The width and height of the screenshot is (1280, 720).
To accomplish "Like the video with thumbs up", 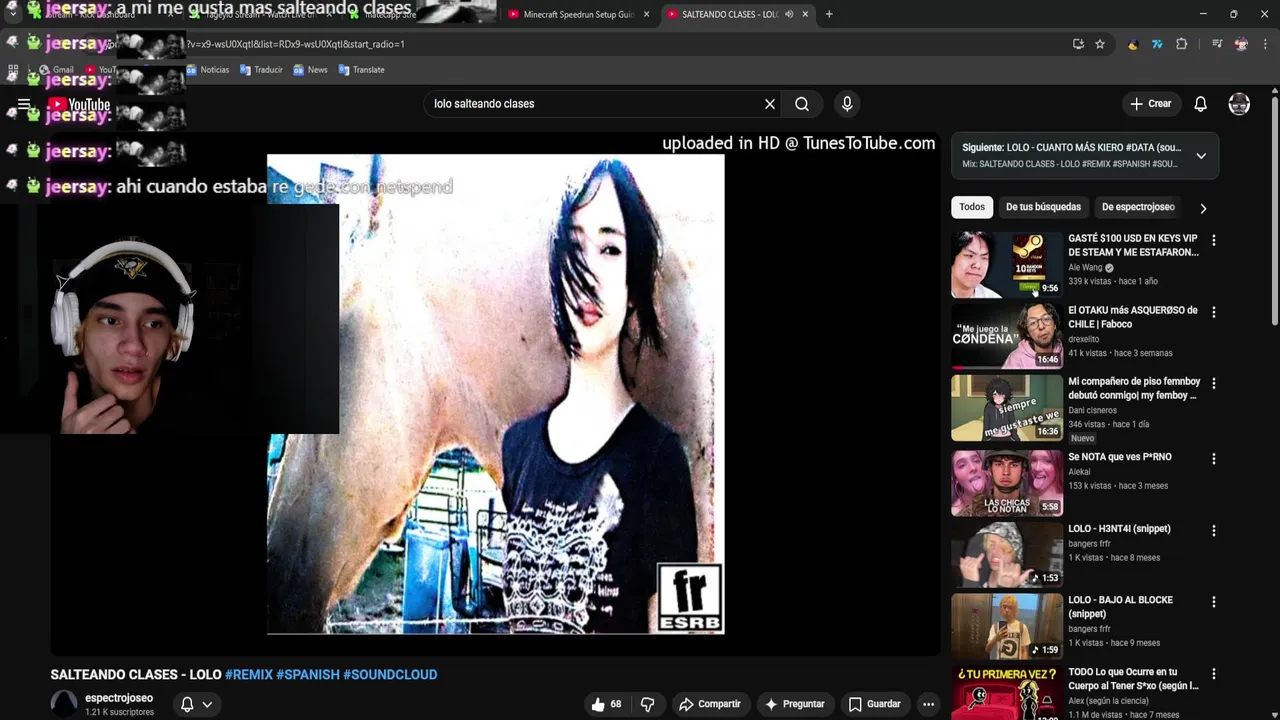I will [x=607, y=704].
